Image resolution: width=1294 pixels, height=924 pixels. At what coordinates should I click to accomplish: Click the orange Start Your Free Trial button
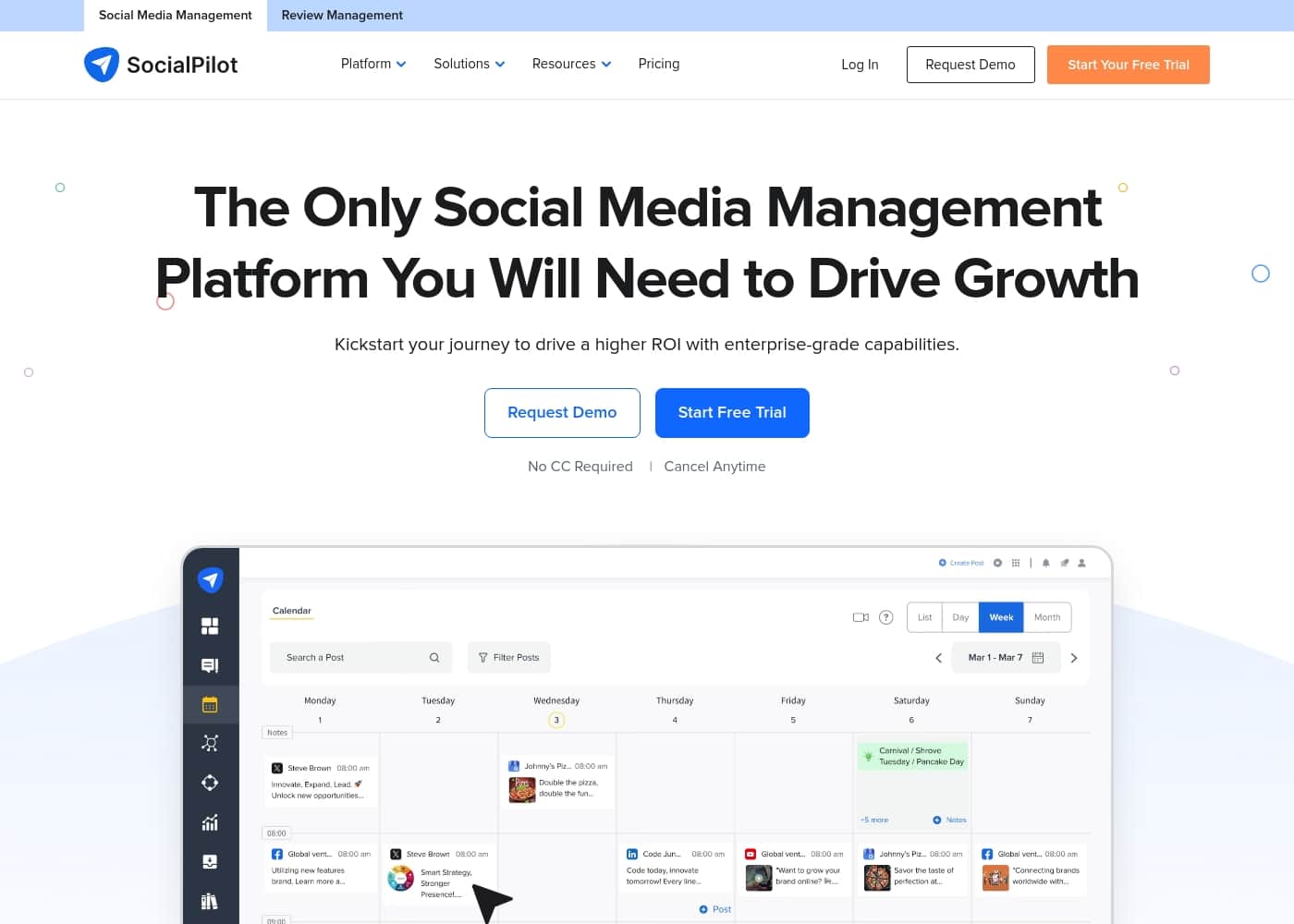pyautogui.click(x=1129, y=65)
